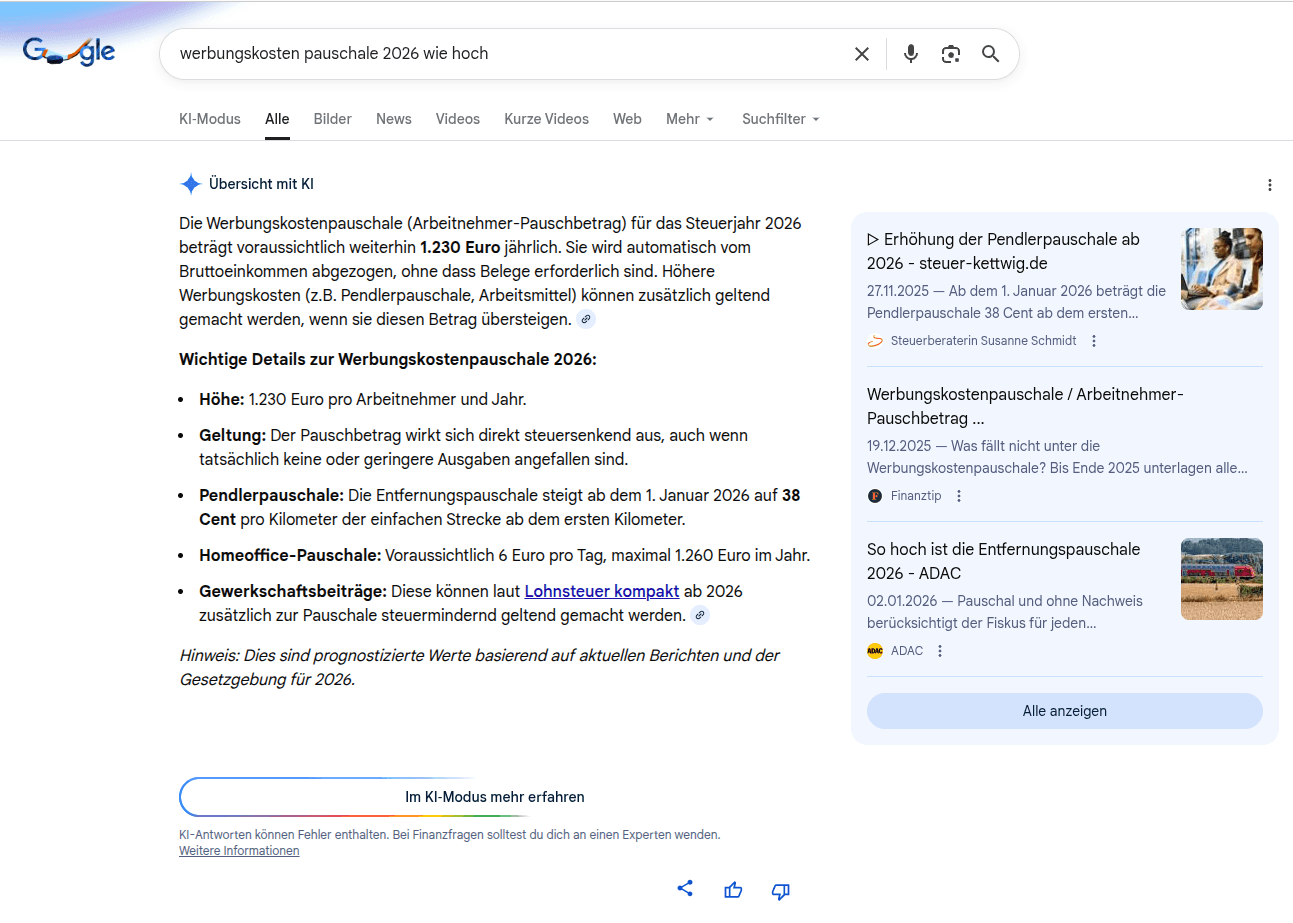Open Google Lens image search

(x=950, y=53)
